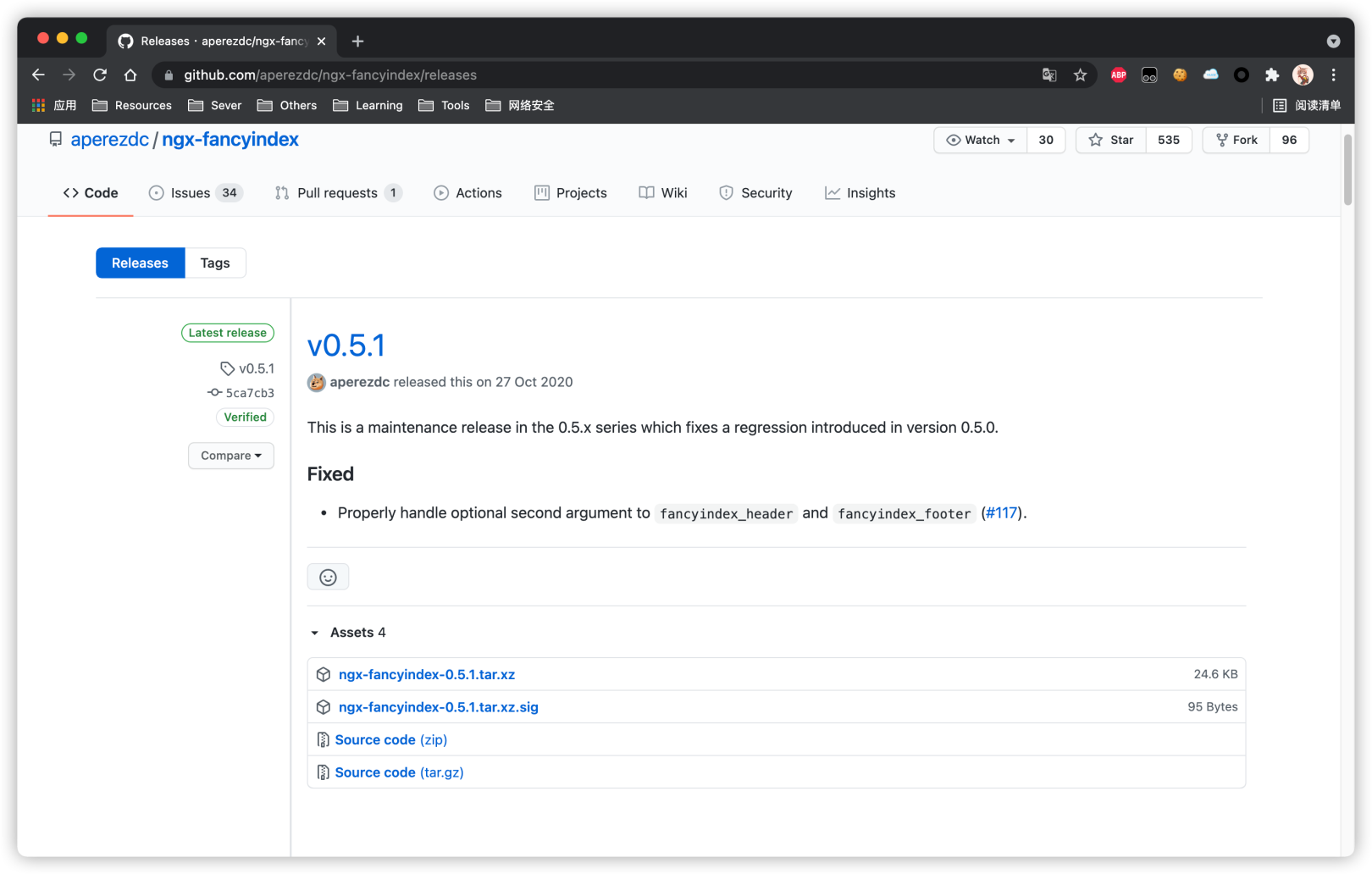1372x874 pixels.
Task: Add an emoji reaction to the release
Action: (328, 577)
